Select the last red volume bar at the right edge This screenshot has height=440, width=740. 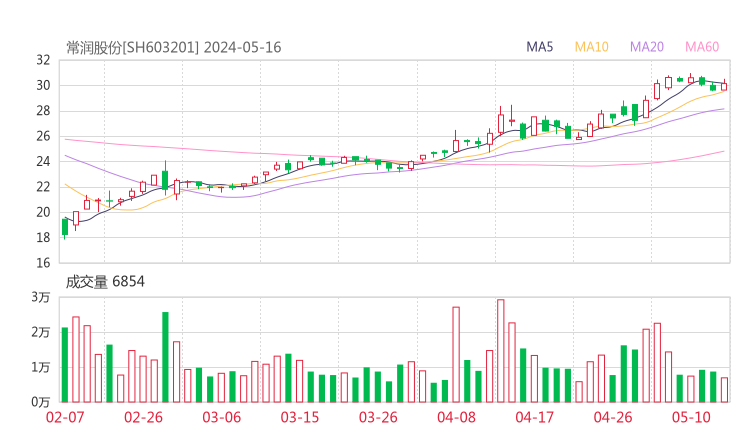724,390
